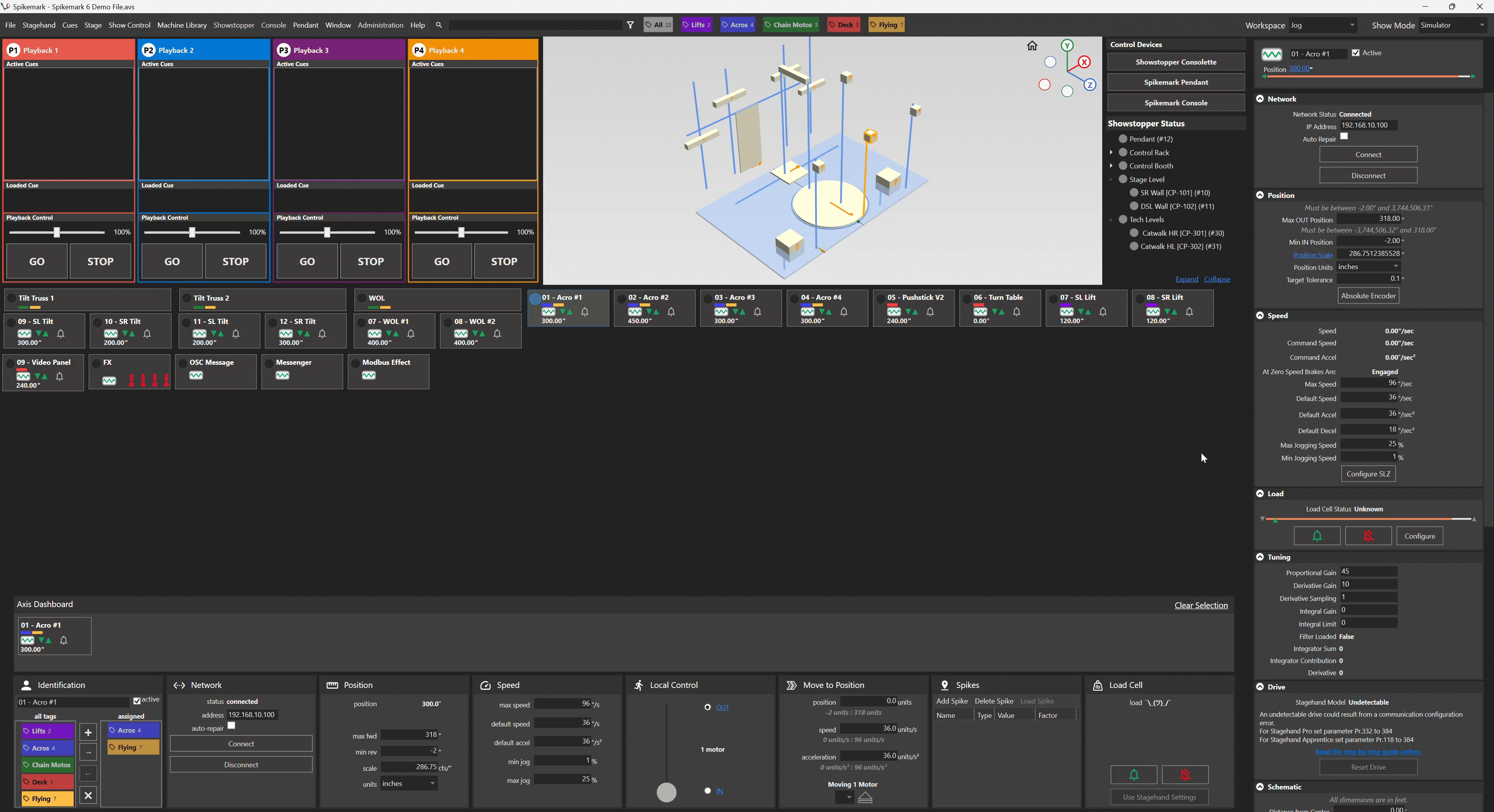Enable Auto Repair in the Network panel
The height and width of the screenshot is (812, 1494).
coord(1344,137)
